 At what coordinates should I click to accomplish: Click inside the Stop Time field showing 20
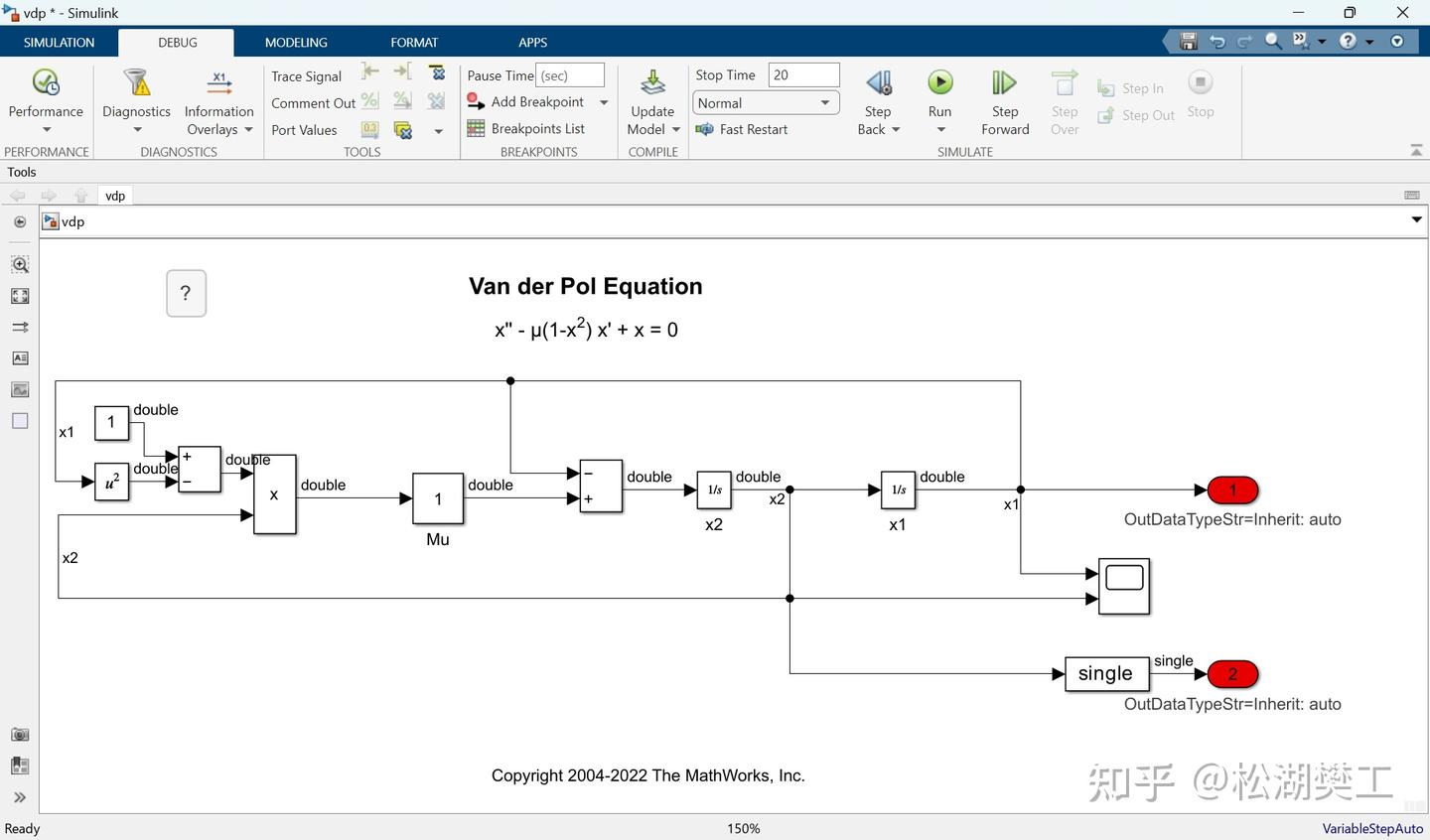click(802, 74)
